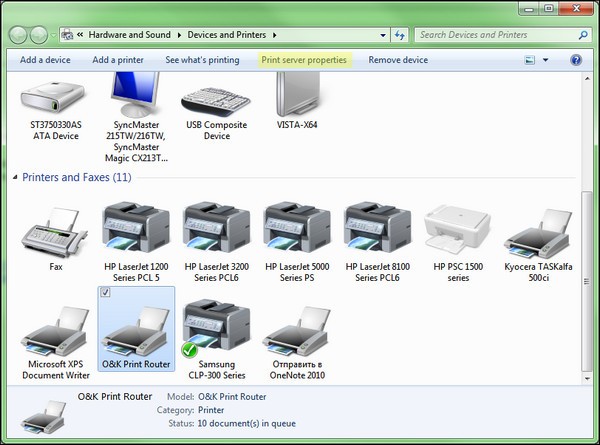Click Remove device button
This screenshot has height=445, width=600.
(398, 60)
